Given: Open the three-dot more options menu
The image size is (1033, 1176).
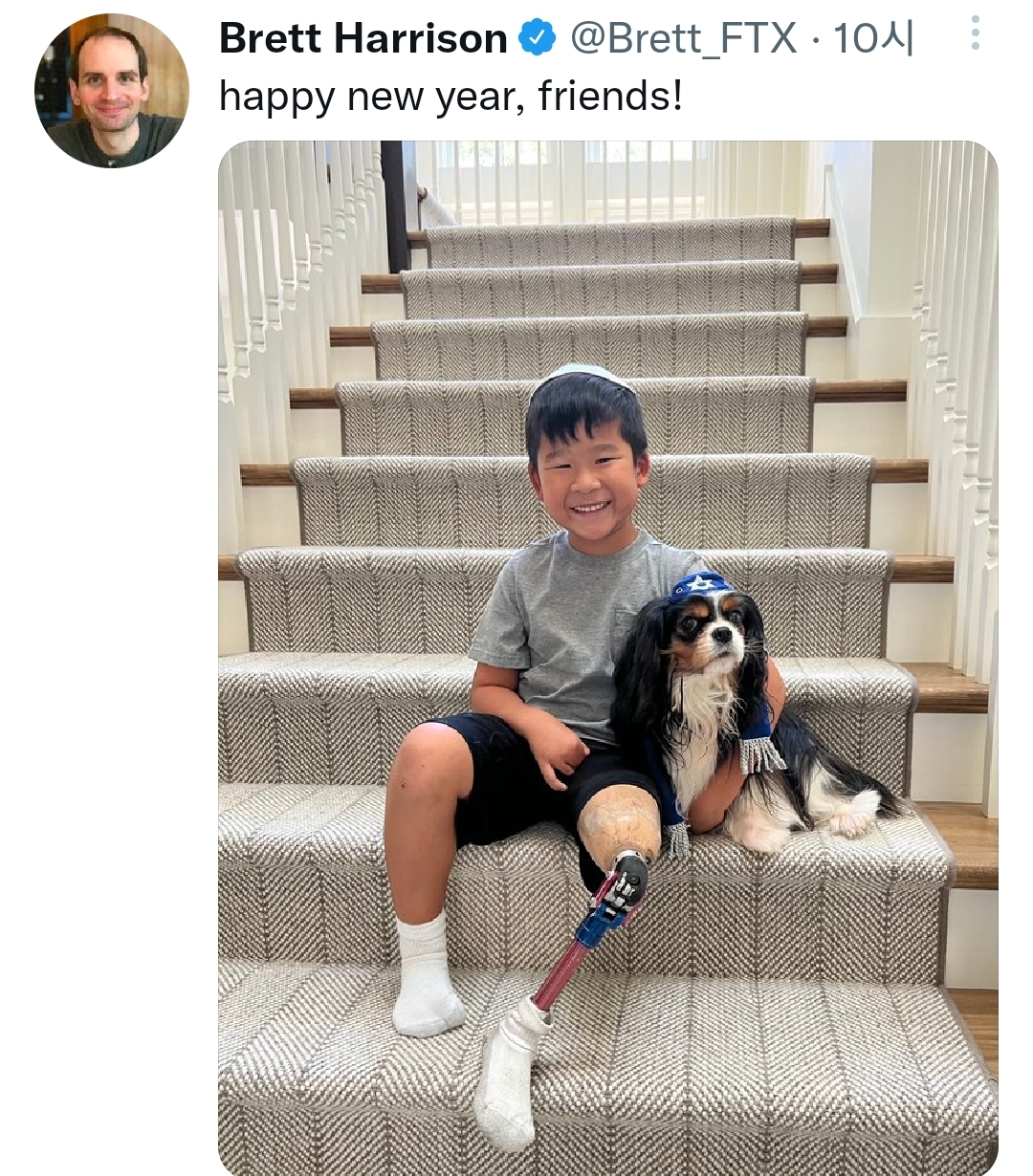Looking at the screenshot, I should point(975,33).
